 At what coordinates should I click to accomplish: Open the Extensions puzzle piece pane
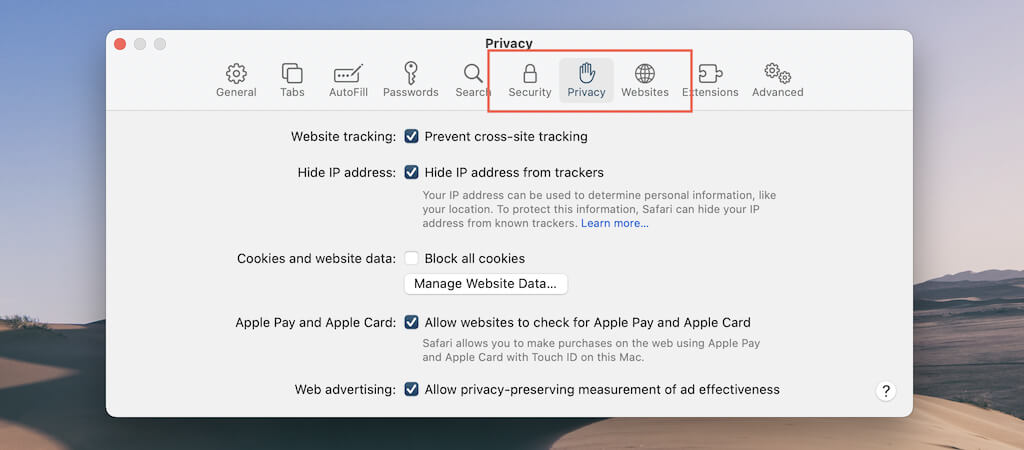coord(710,81)
